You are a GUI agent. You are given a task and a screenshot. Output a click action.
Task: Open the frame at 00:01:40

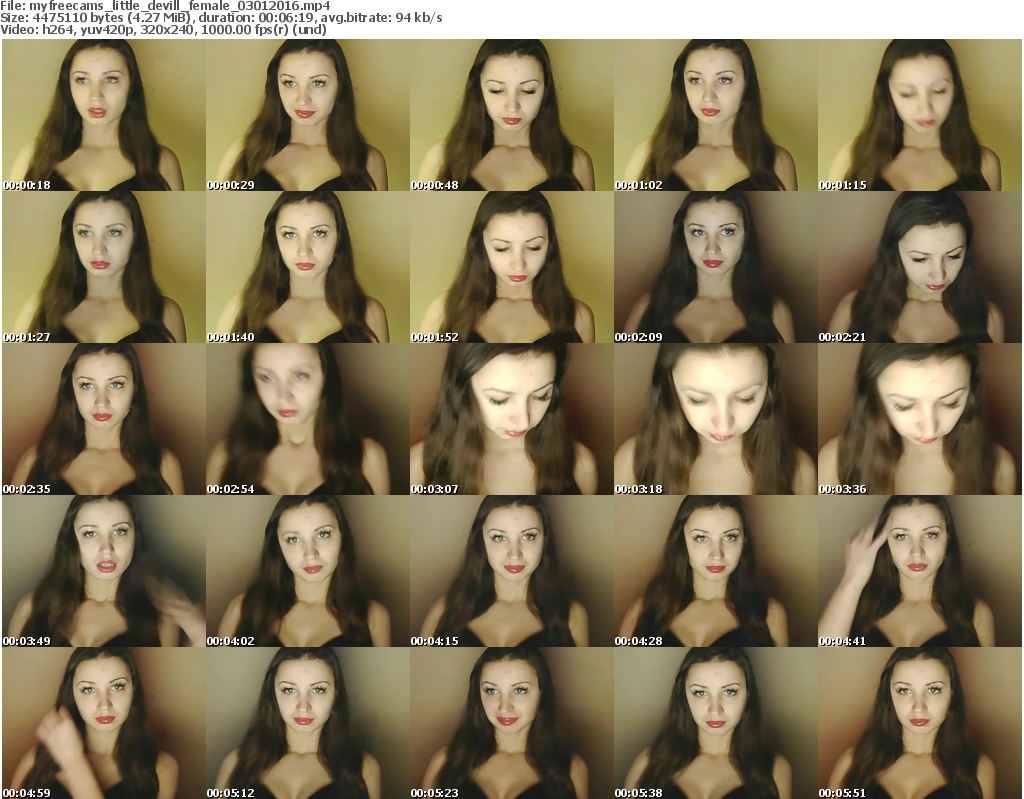(308, 267)
